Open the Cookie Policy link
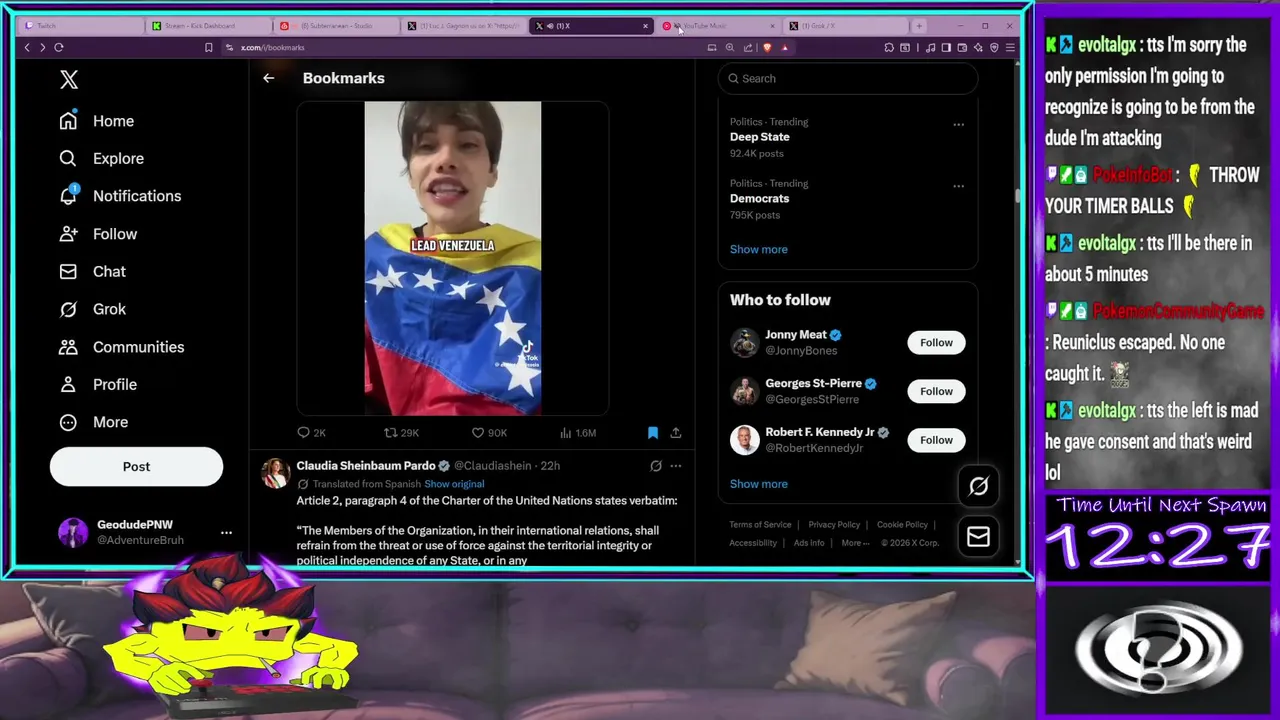This screenshot has width=1280, height=720. 902,525
